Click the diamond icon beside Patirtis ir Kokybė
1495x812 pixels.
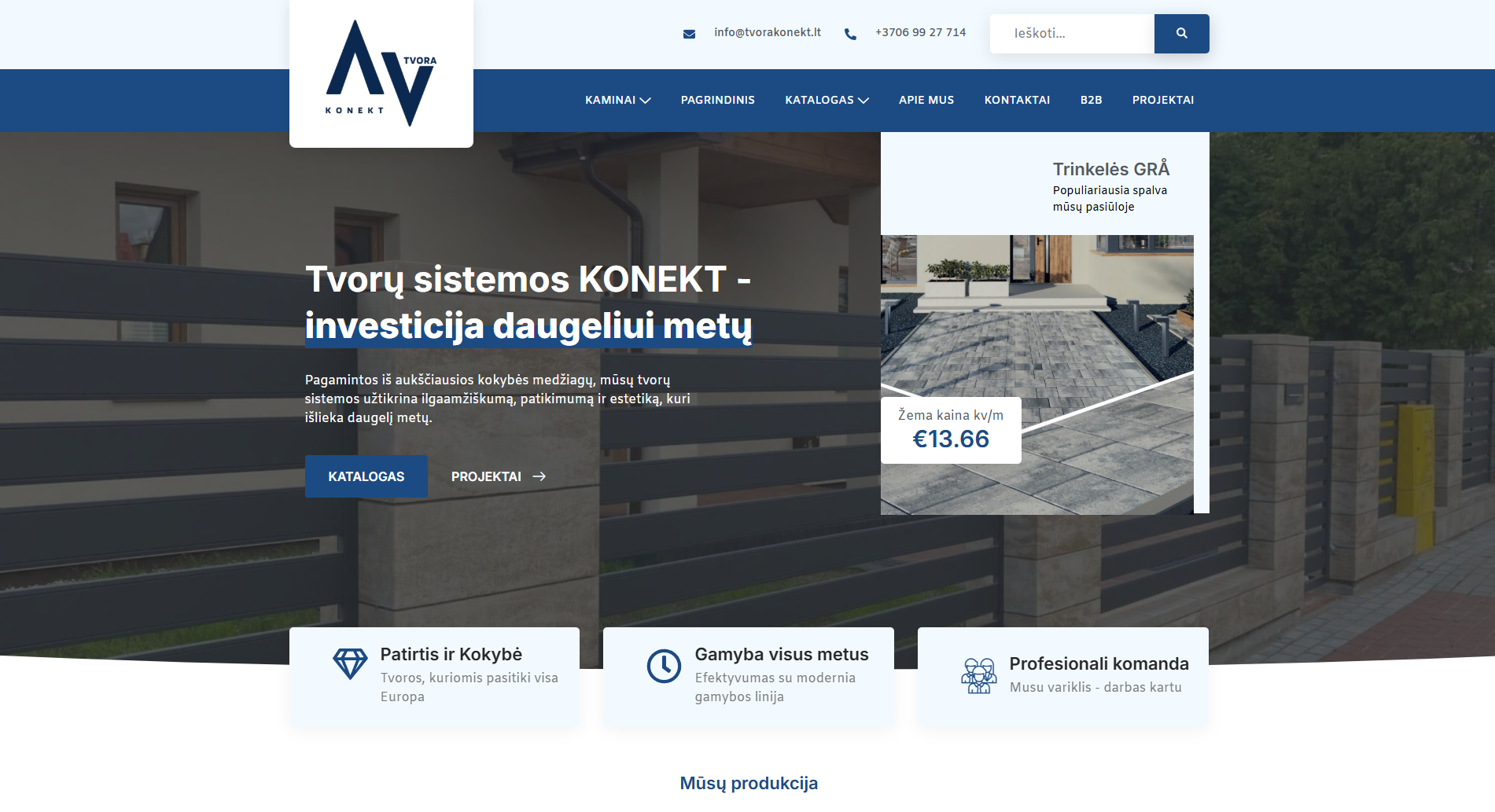tap(350, 664)
